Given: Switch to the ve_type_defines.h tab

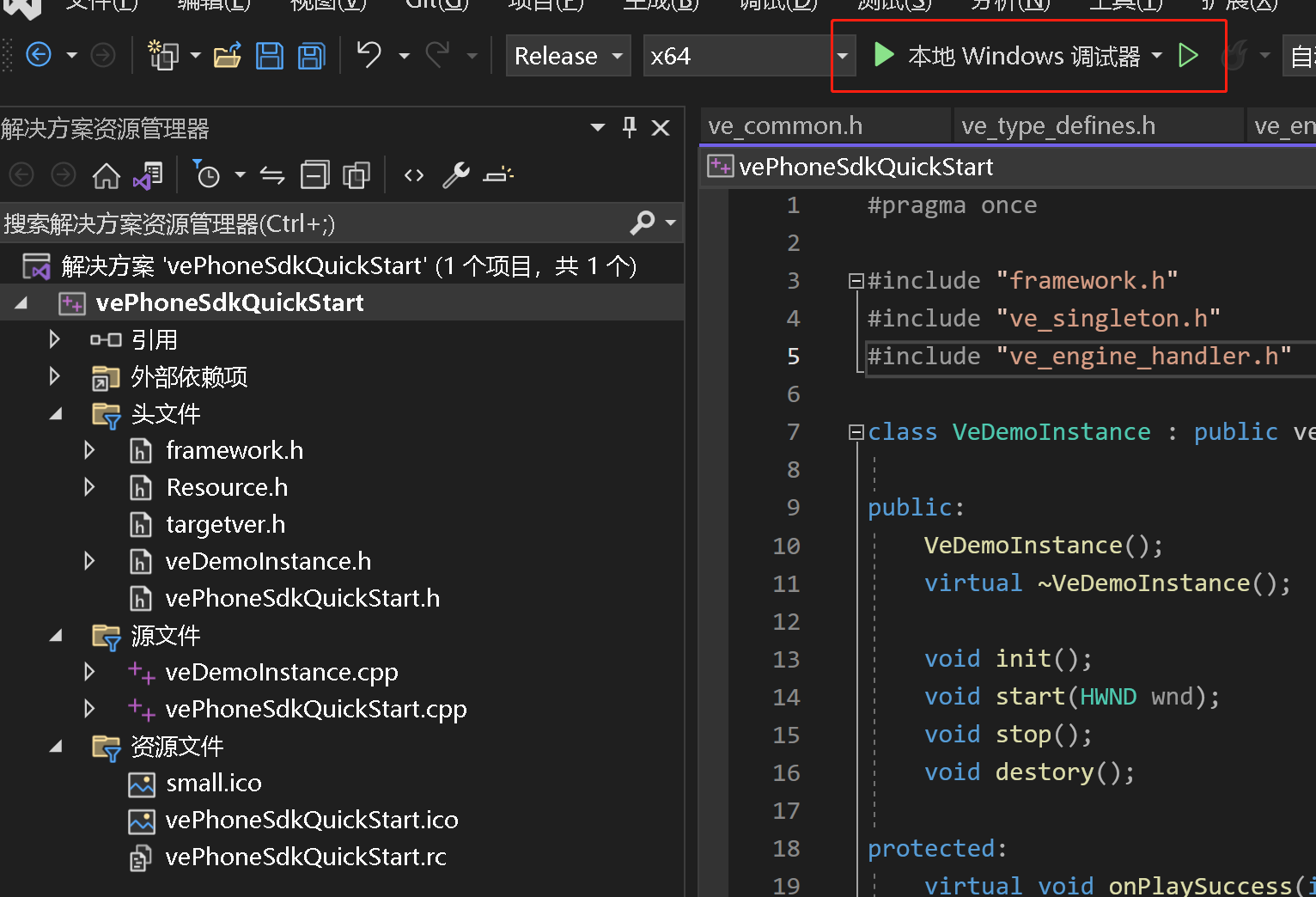Looking at the screenshot, I should point(1058,126).
